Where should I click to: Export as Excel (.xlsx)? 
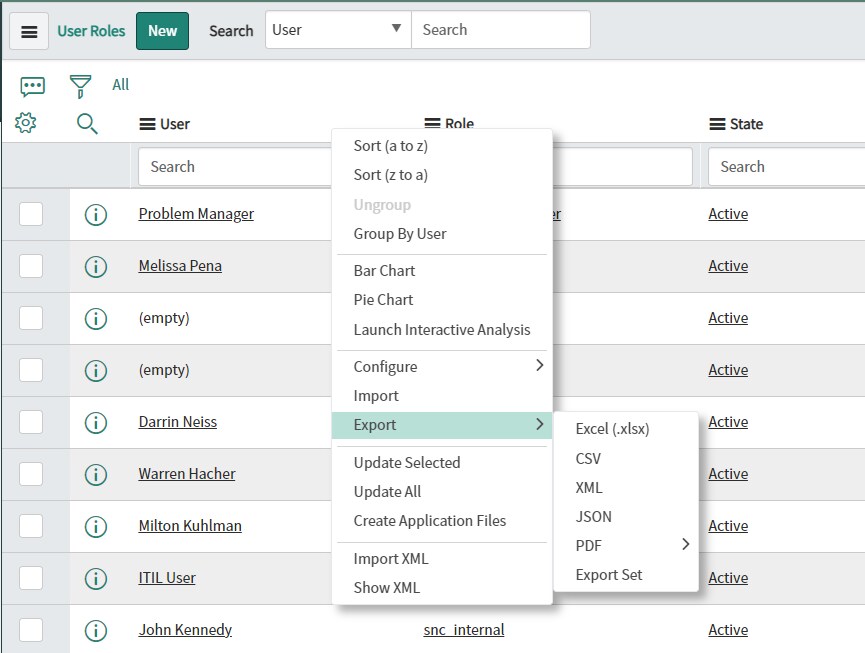[612, 429]
